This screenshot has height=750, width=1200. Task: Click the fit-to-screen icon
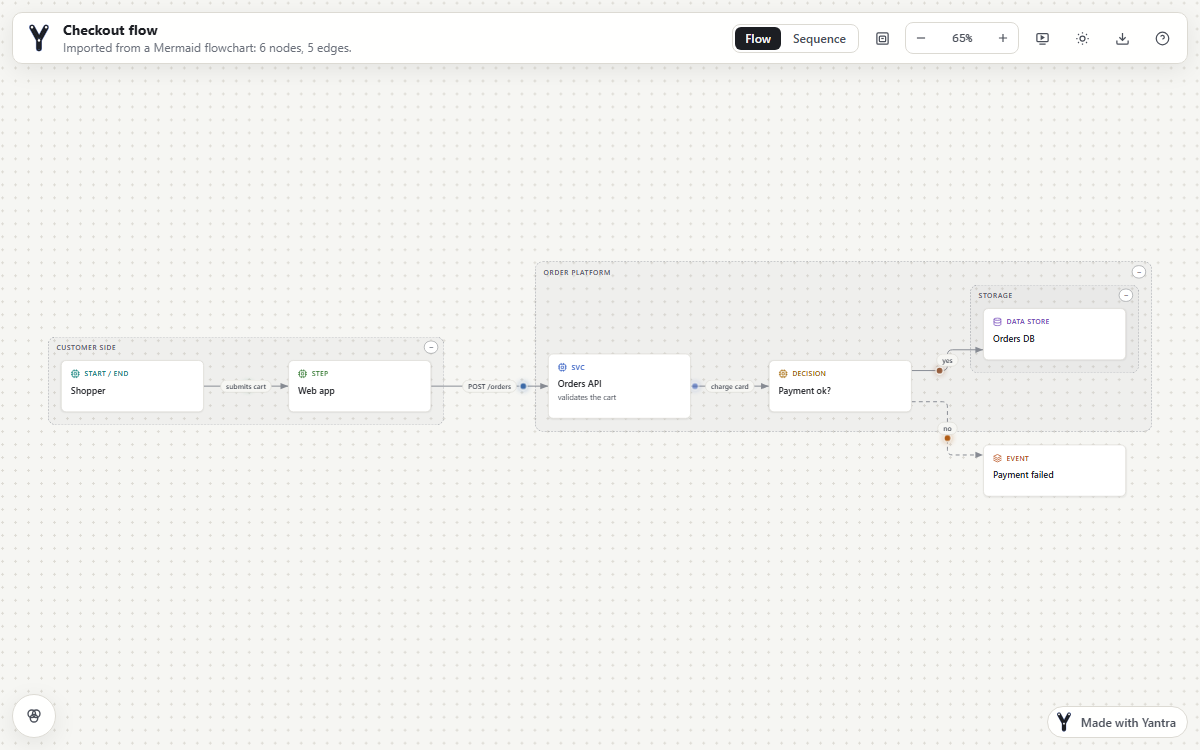pyautogui.click(x=882, y=39)
